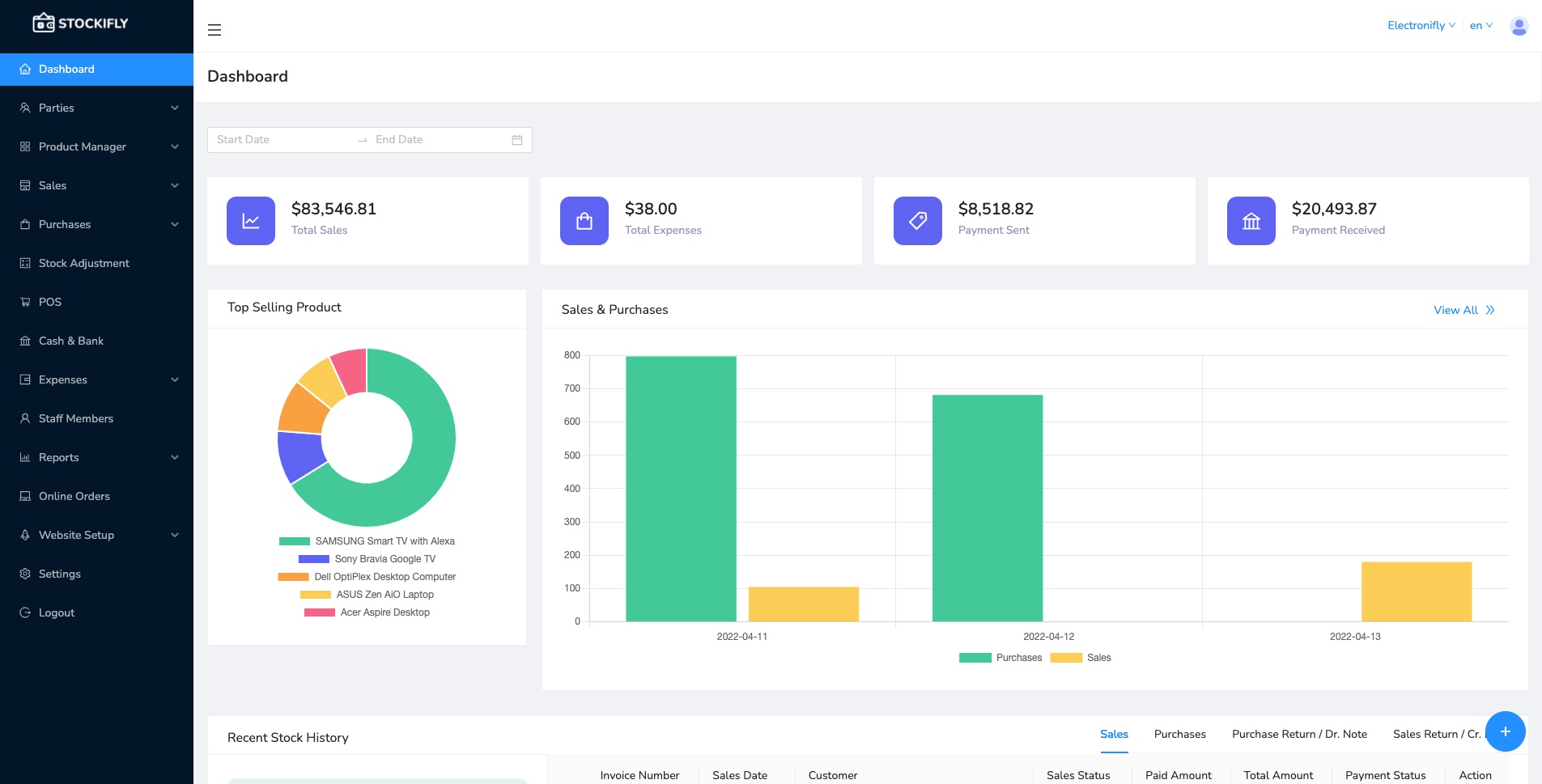The image size is (1542, 784).
Task: Toggle Sales series in chart legend
Action: tap(1081, 658)
